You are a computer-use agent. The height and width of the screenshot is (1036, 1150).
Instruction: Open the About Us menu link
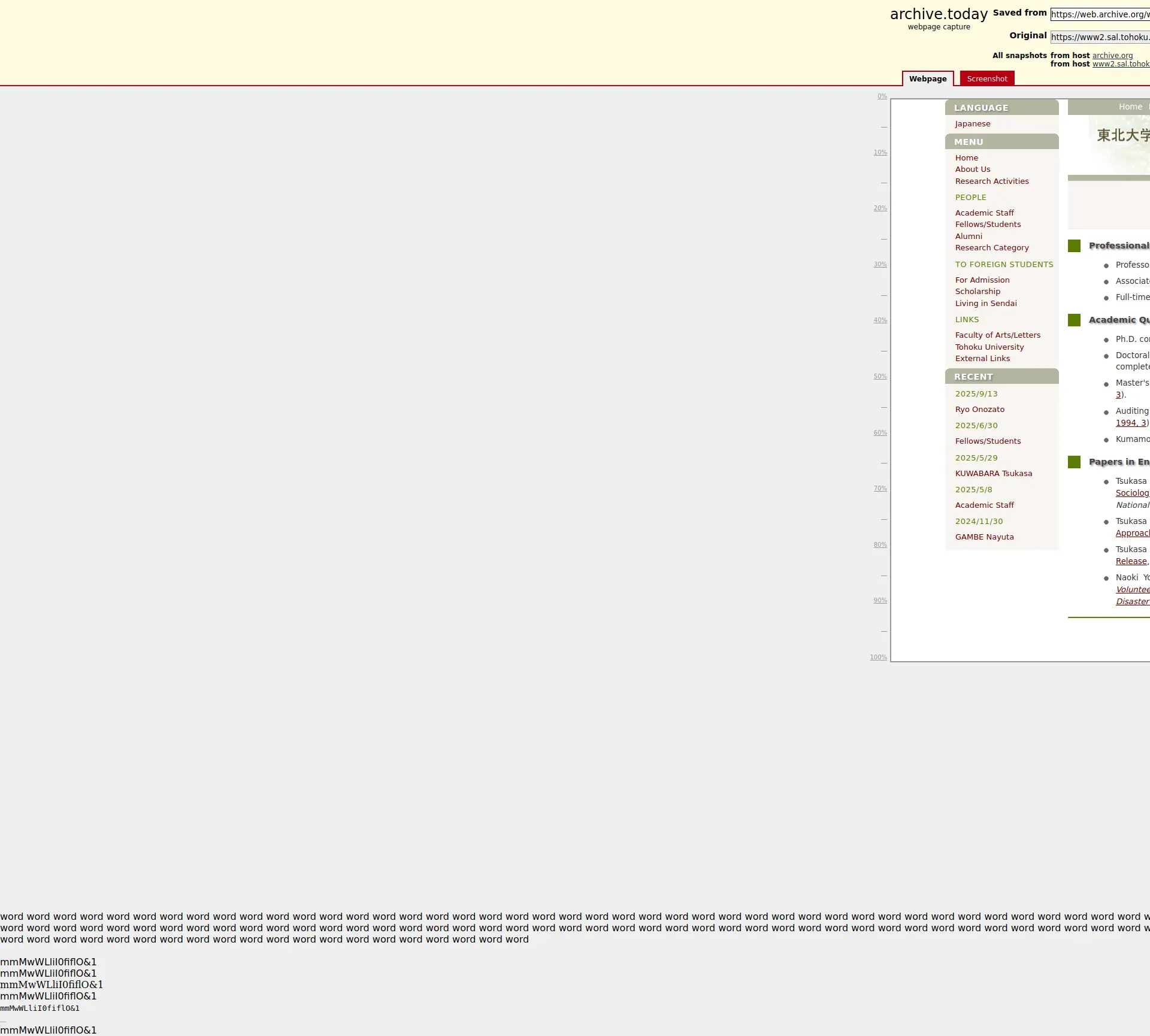pyautogui.click(x=972, y=169)
